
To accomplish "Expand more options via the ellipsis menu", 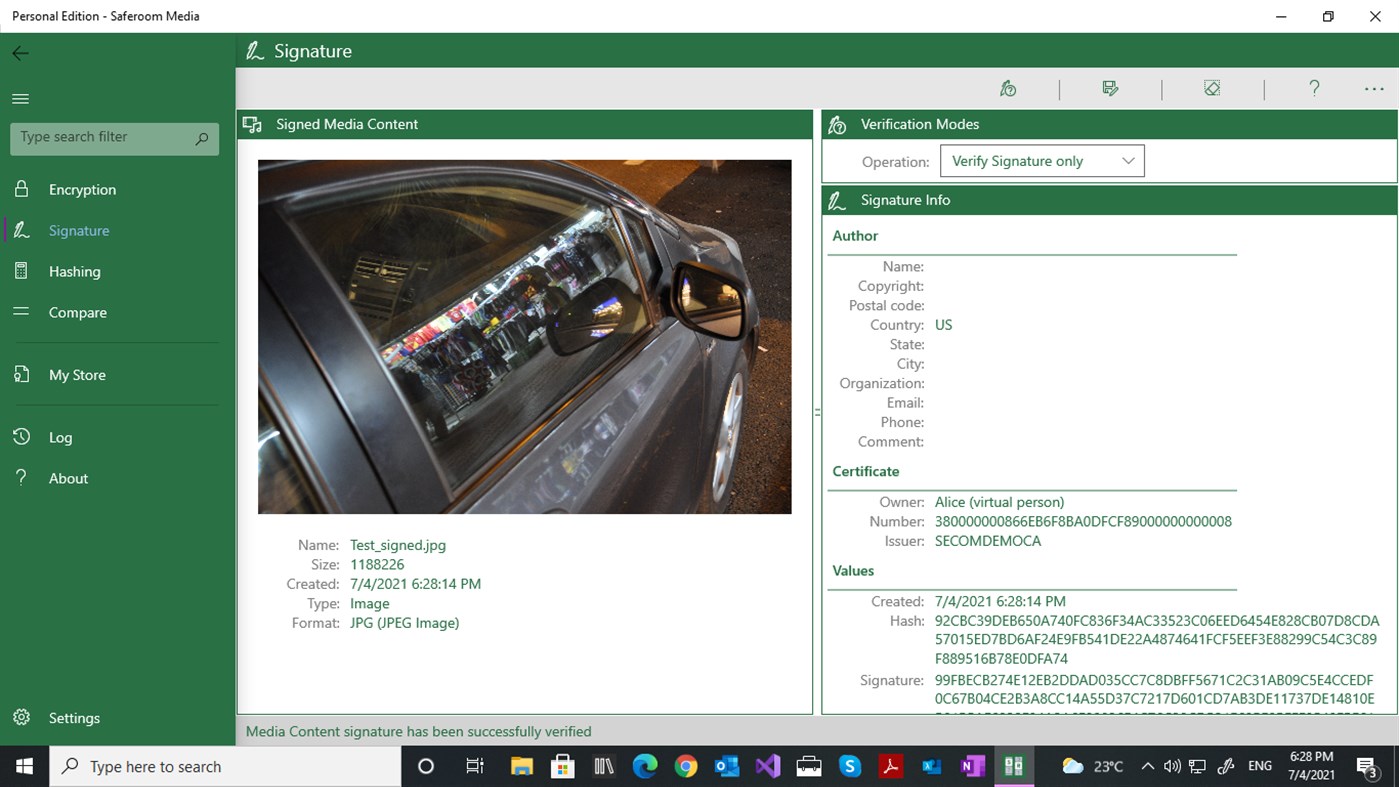I will pyautogui.click(x=1373, y=88).
